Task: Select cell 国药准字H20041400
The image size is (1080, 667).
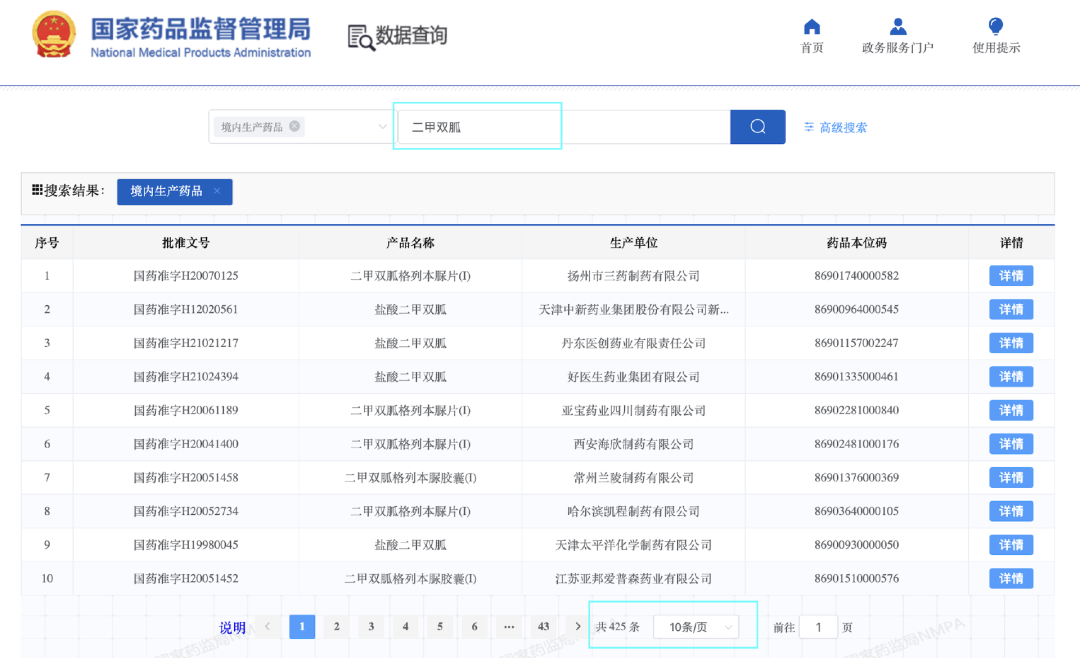Action: pyautogui.click(x=186, y=444)
